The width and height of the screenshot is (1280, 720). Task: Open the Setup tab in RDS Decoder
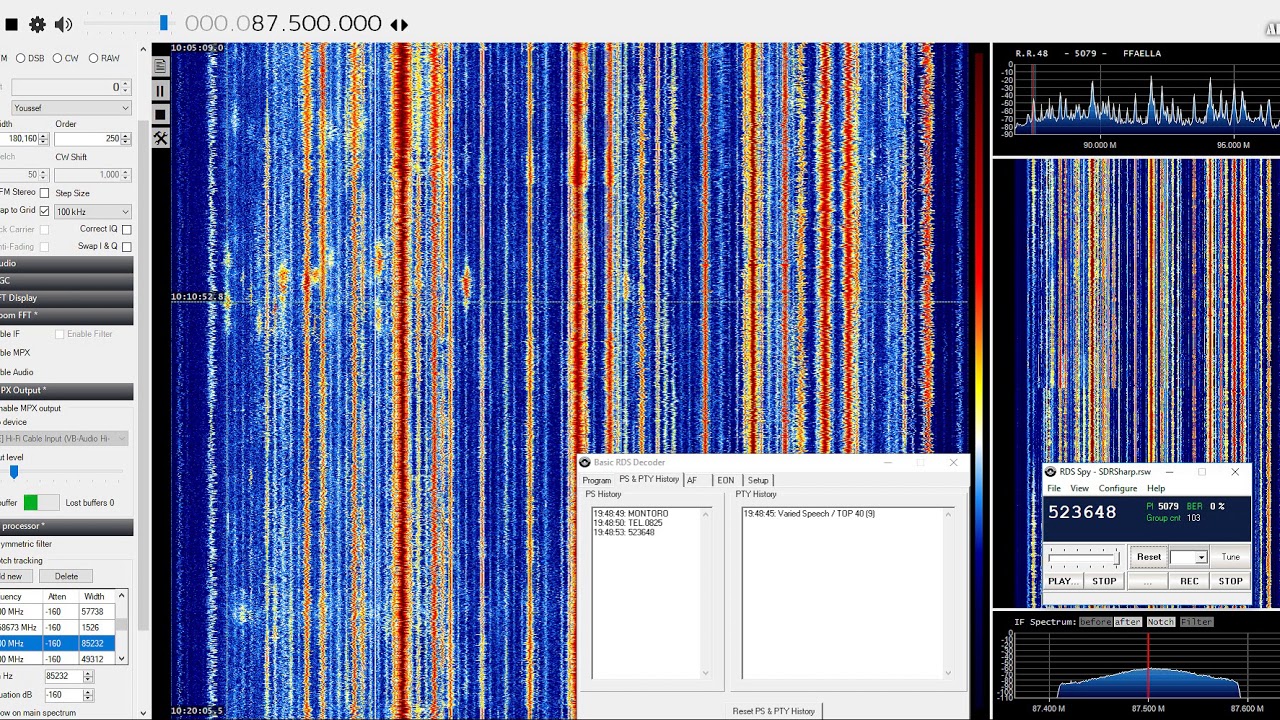pyautogui.click(x=759, y=480)
